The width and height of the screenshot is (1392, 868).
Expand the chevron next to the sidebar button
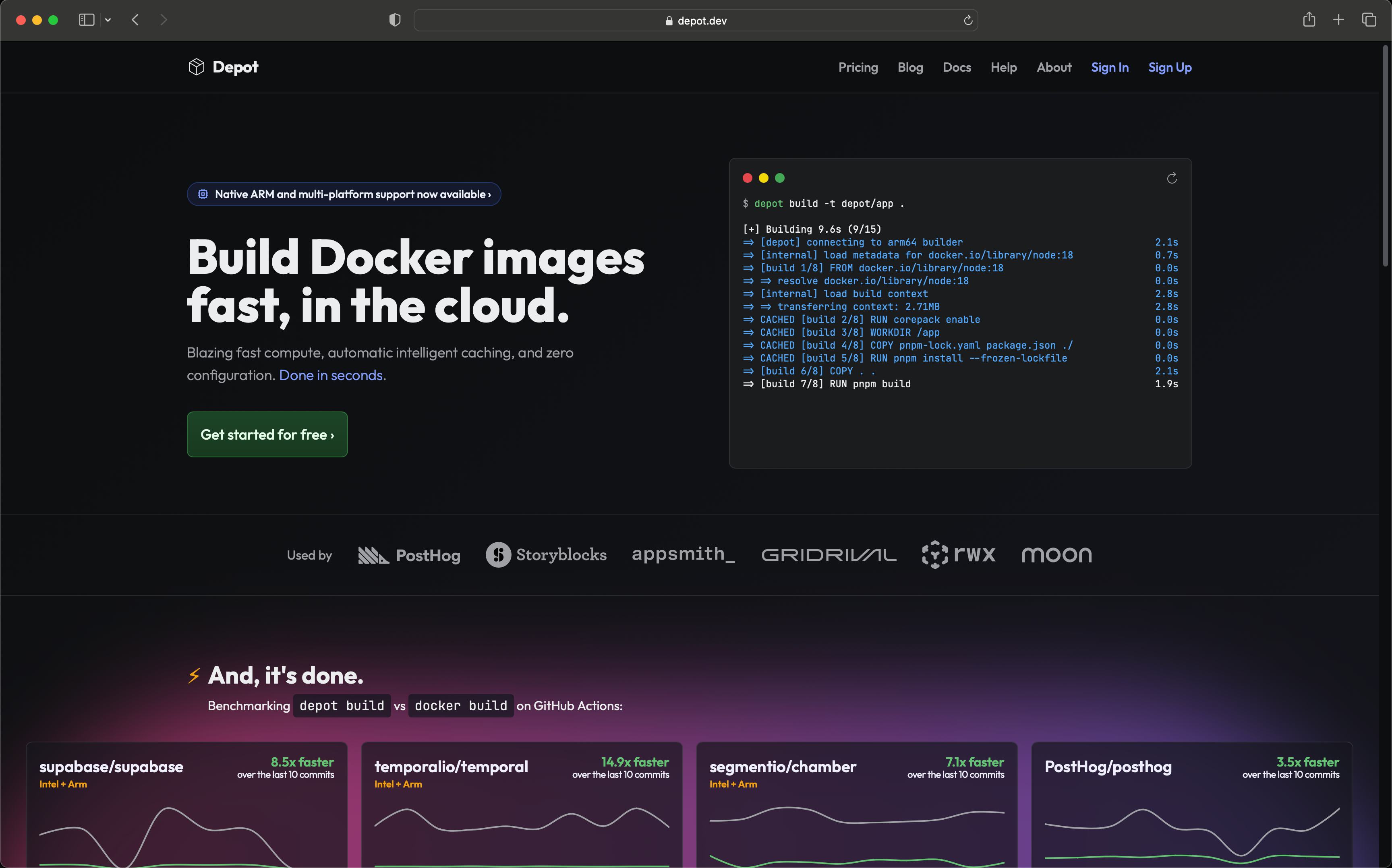point(108,19)
